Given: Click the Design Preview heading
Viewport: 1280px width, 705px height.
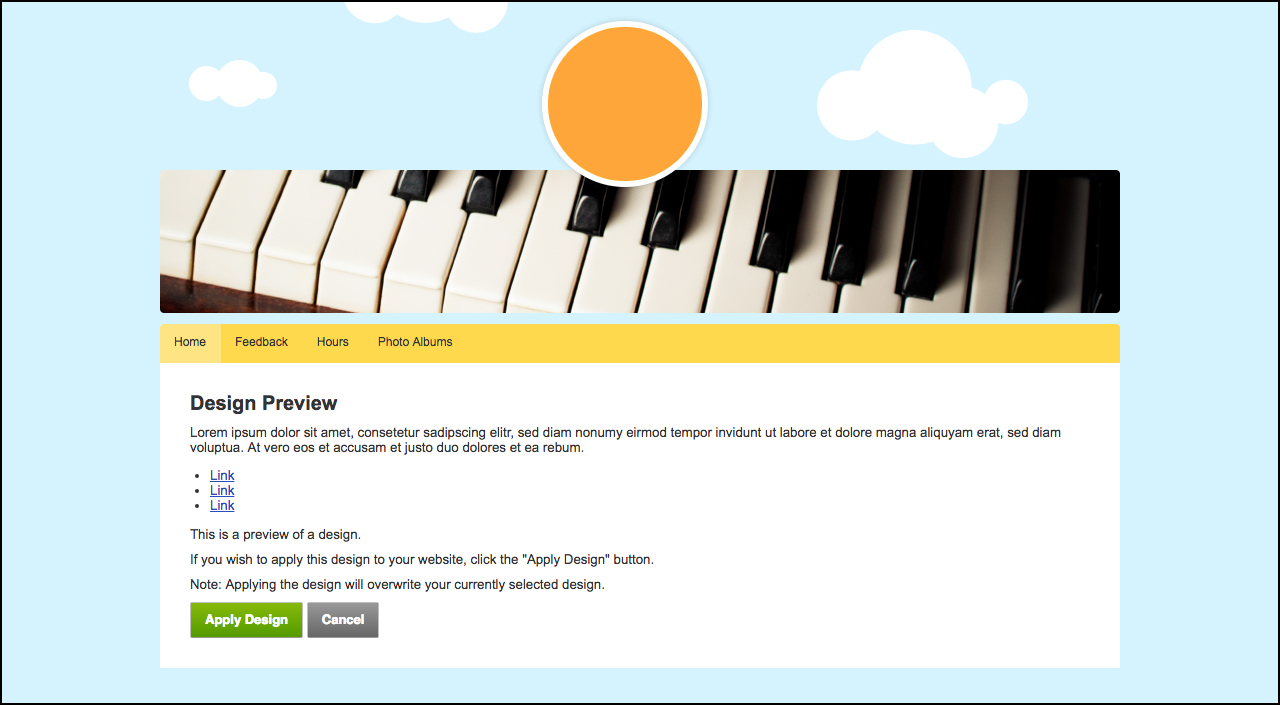Looking at the screenshot, I should coord(264,403).
